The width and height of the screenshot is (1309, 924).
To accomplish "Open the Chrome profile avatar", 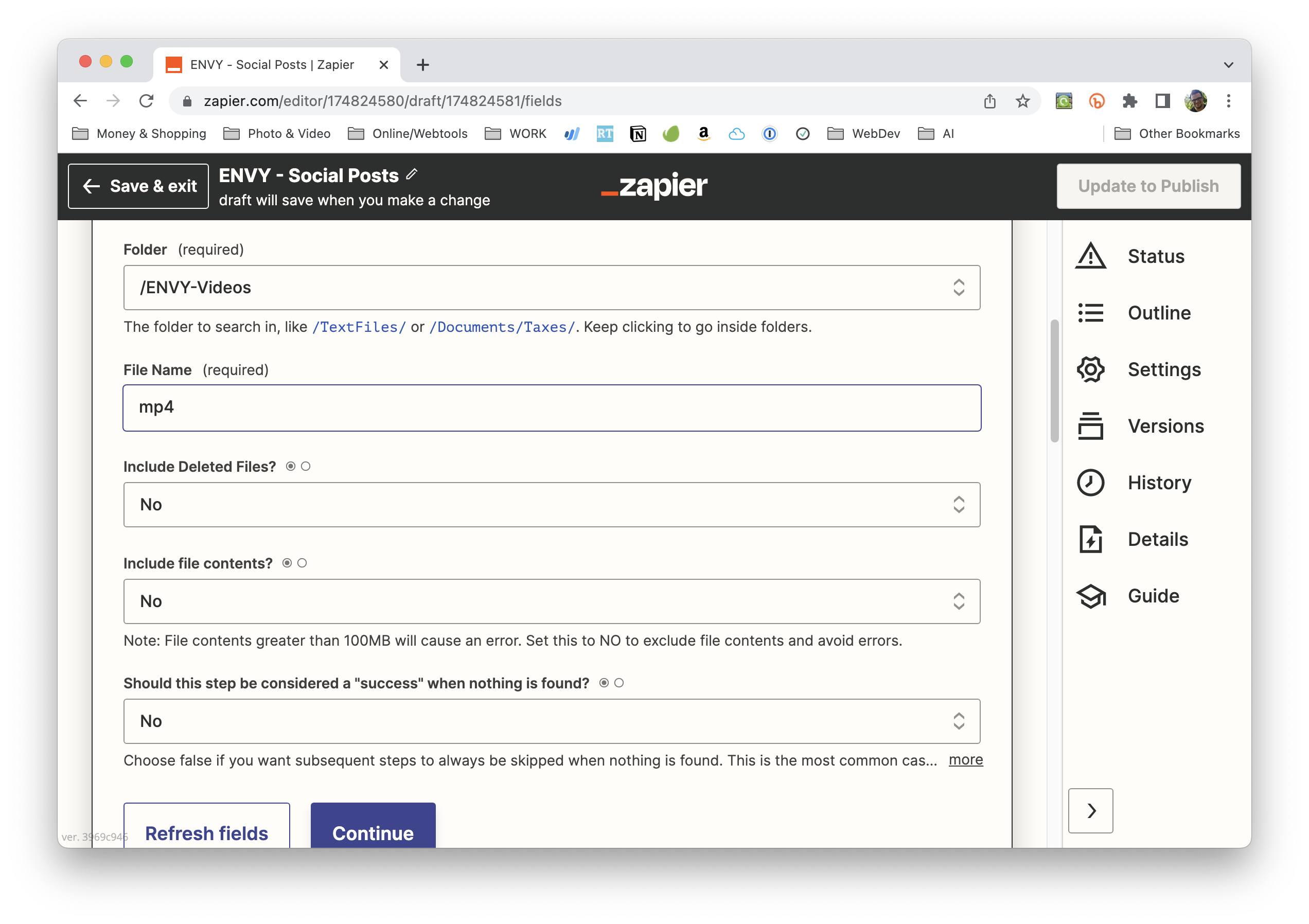I will point(1196,101).
